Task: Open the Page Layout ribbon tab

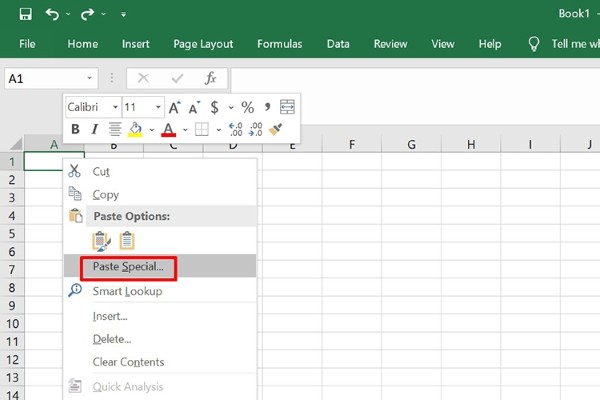Action: coord(203,44)
